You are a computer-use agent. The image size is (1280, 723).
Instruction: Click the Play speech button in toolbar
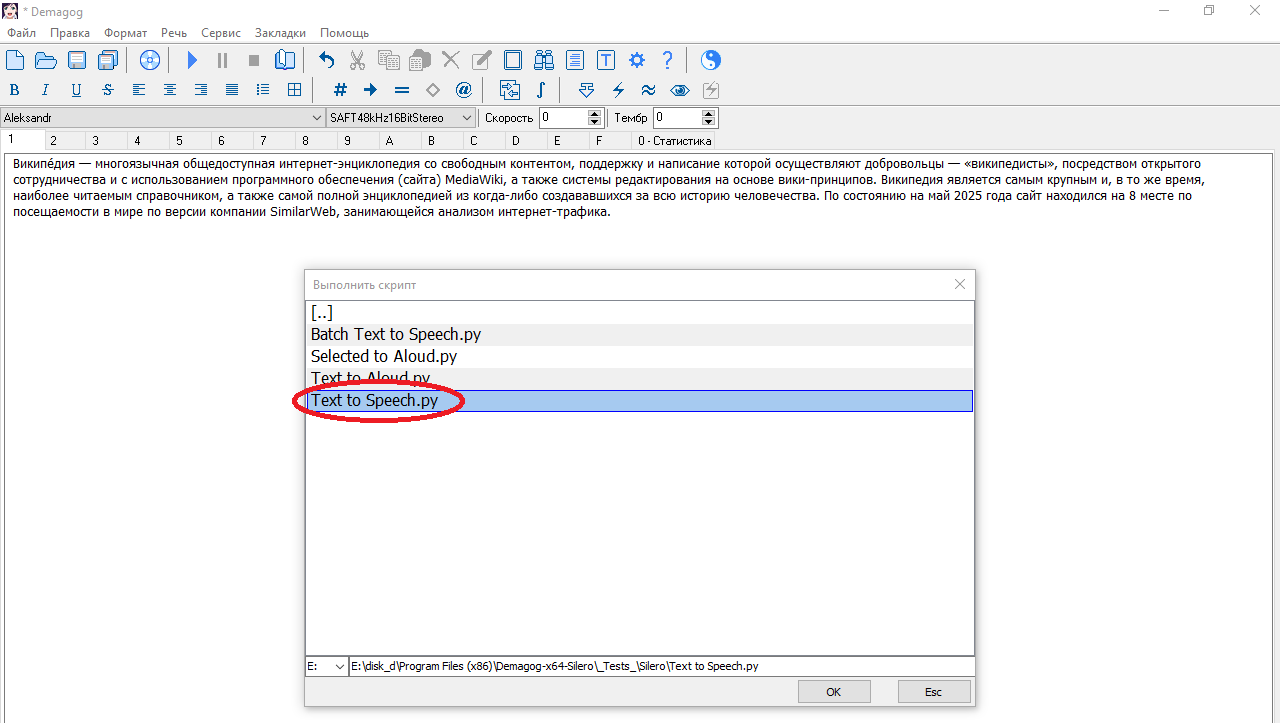click(192, 60)
